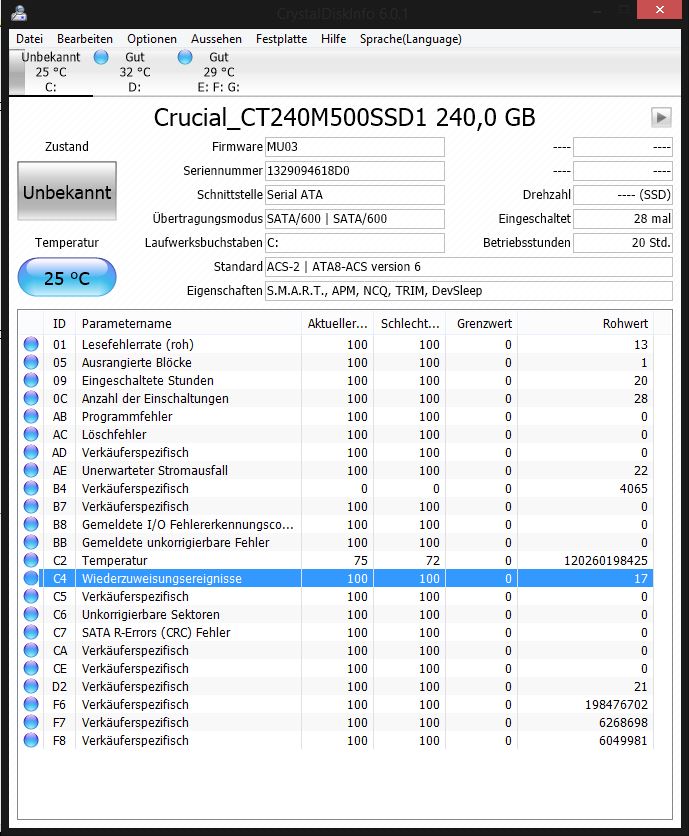Select the Wiederzuweisungsereignisse row text
Screen dimensions: 689x836
pos(162,578)
